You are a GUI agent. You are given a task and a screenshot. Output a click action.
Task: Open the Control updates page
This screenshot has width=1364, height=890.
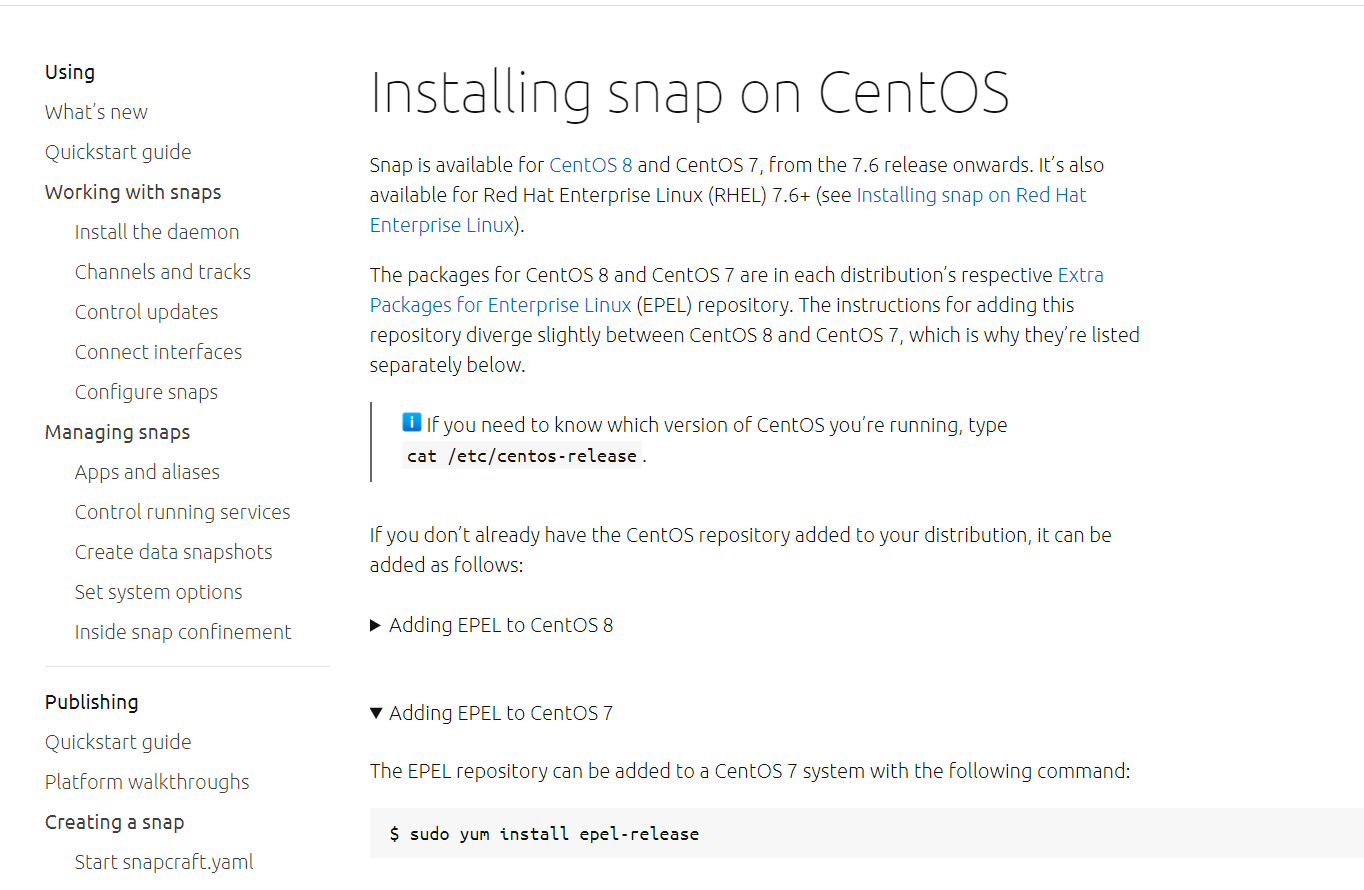point(146,311)
